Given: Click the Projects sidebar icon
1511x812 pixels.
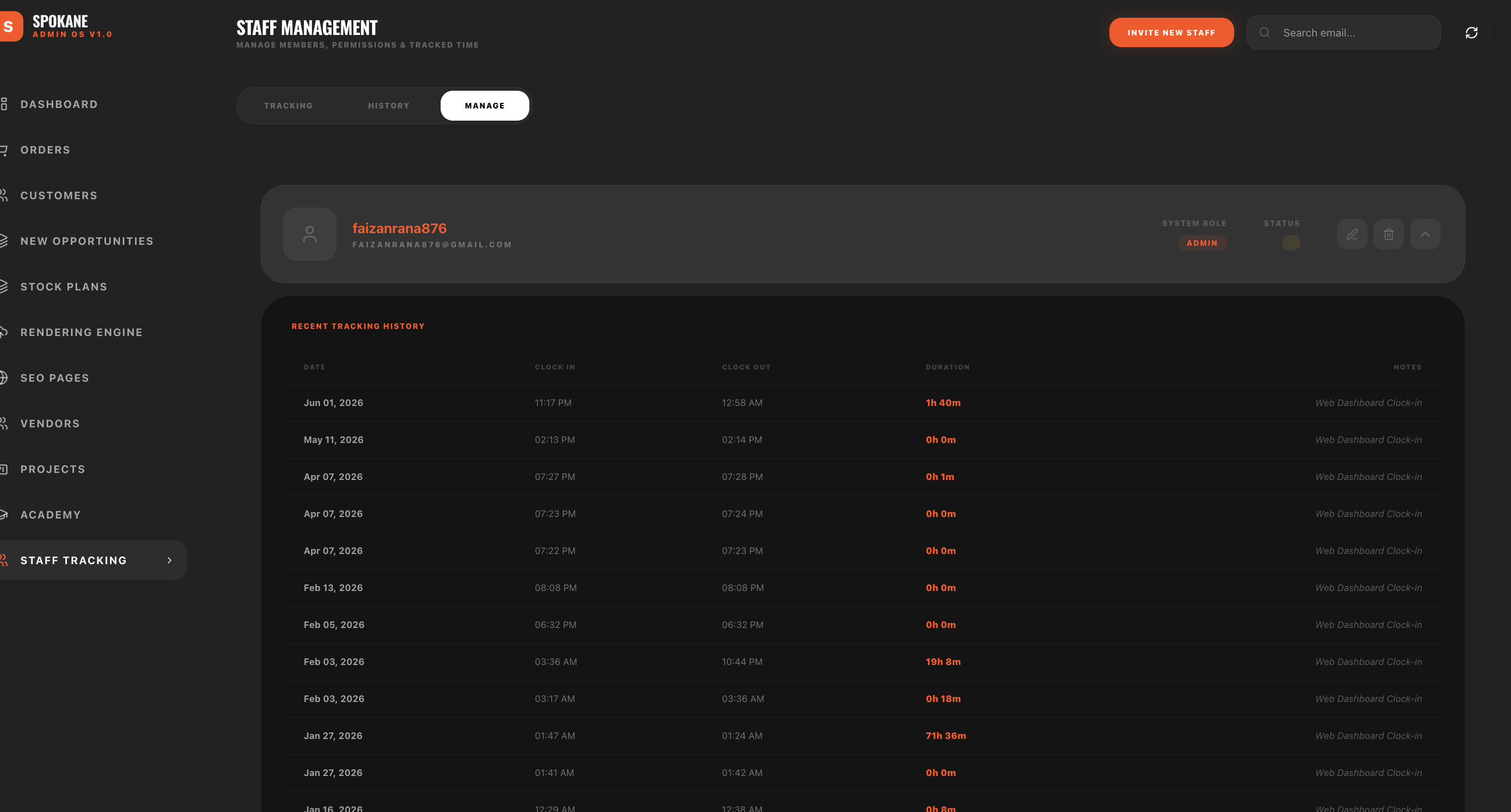Looking at the screenshot, I should 4,469.
